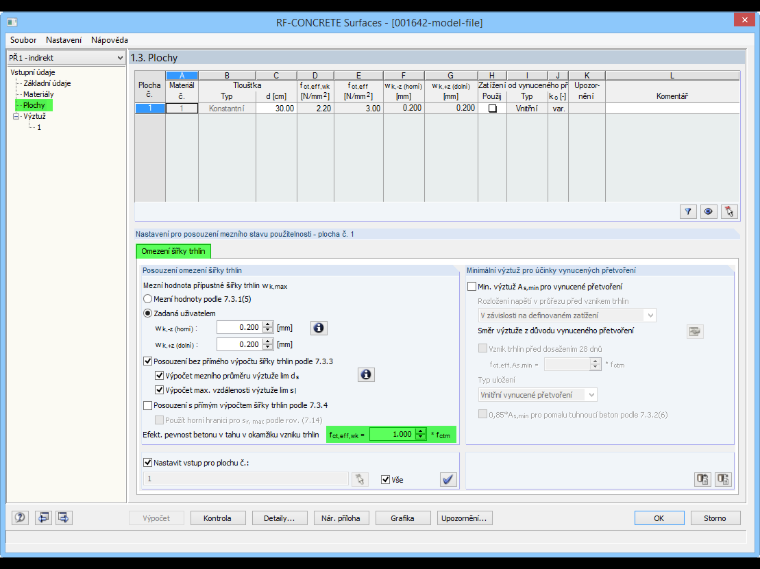Click the Nár. příloha button
Viewport: 760px width, 569px height.
coord(341,518)
